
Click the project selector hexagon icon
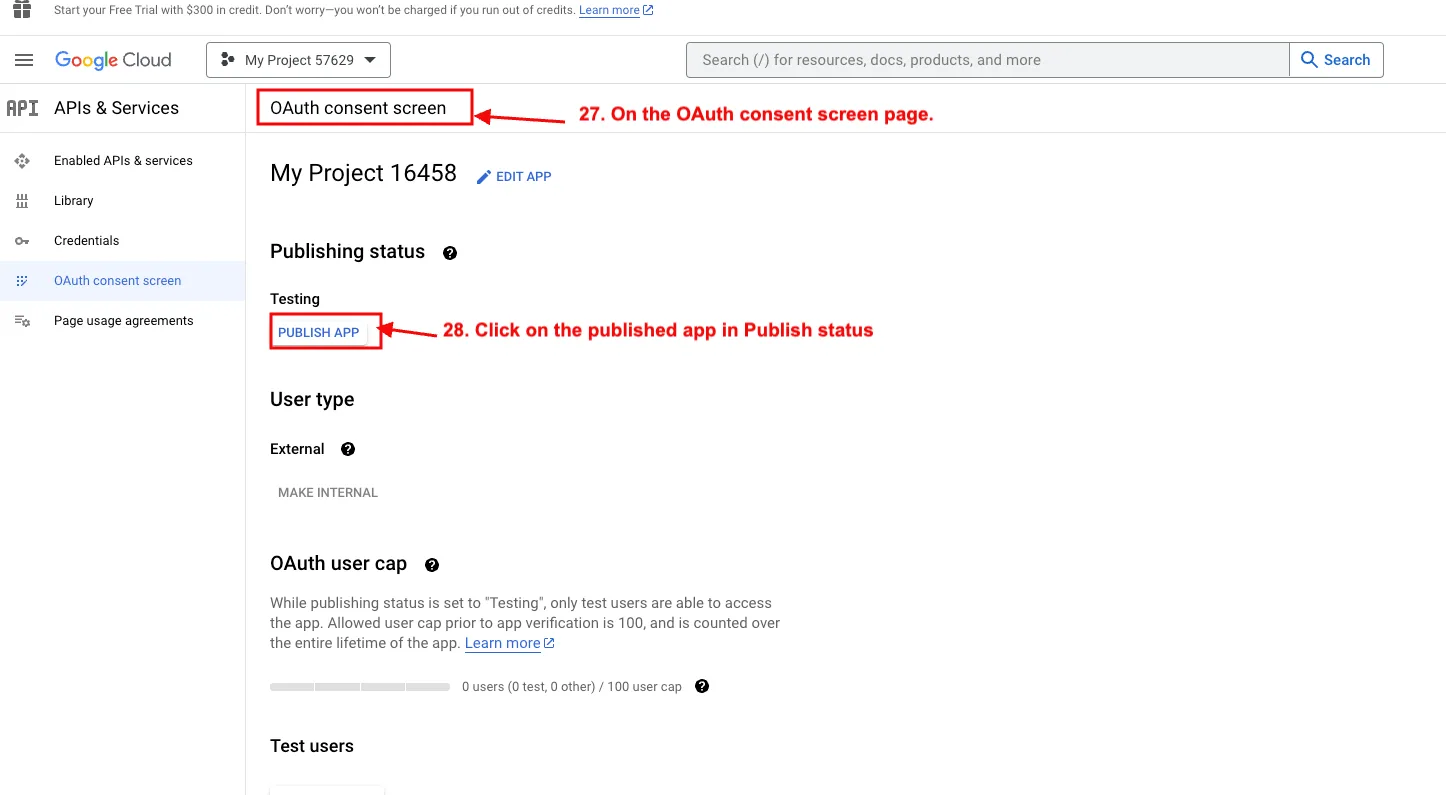228,60
